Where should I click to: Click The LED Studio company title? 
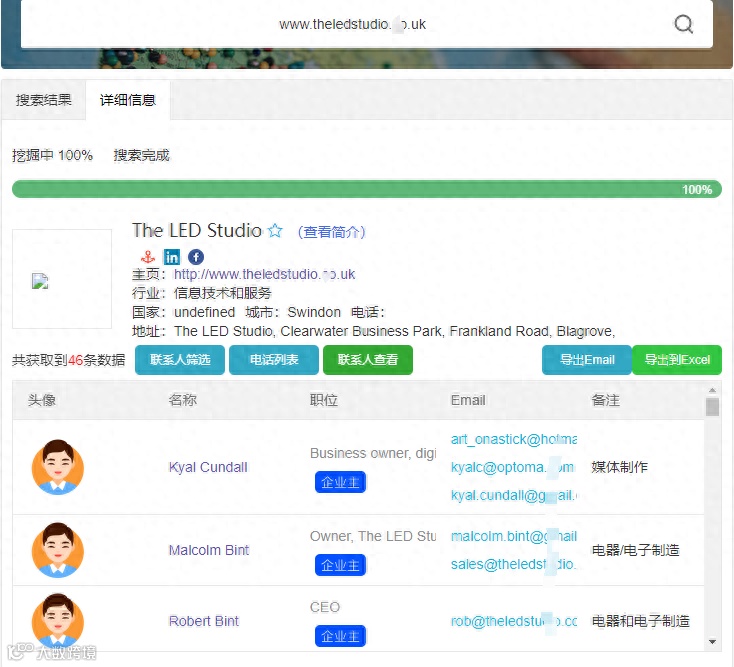(197, 230)
